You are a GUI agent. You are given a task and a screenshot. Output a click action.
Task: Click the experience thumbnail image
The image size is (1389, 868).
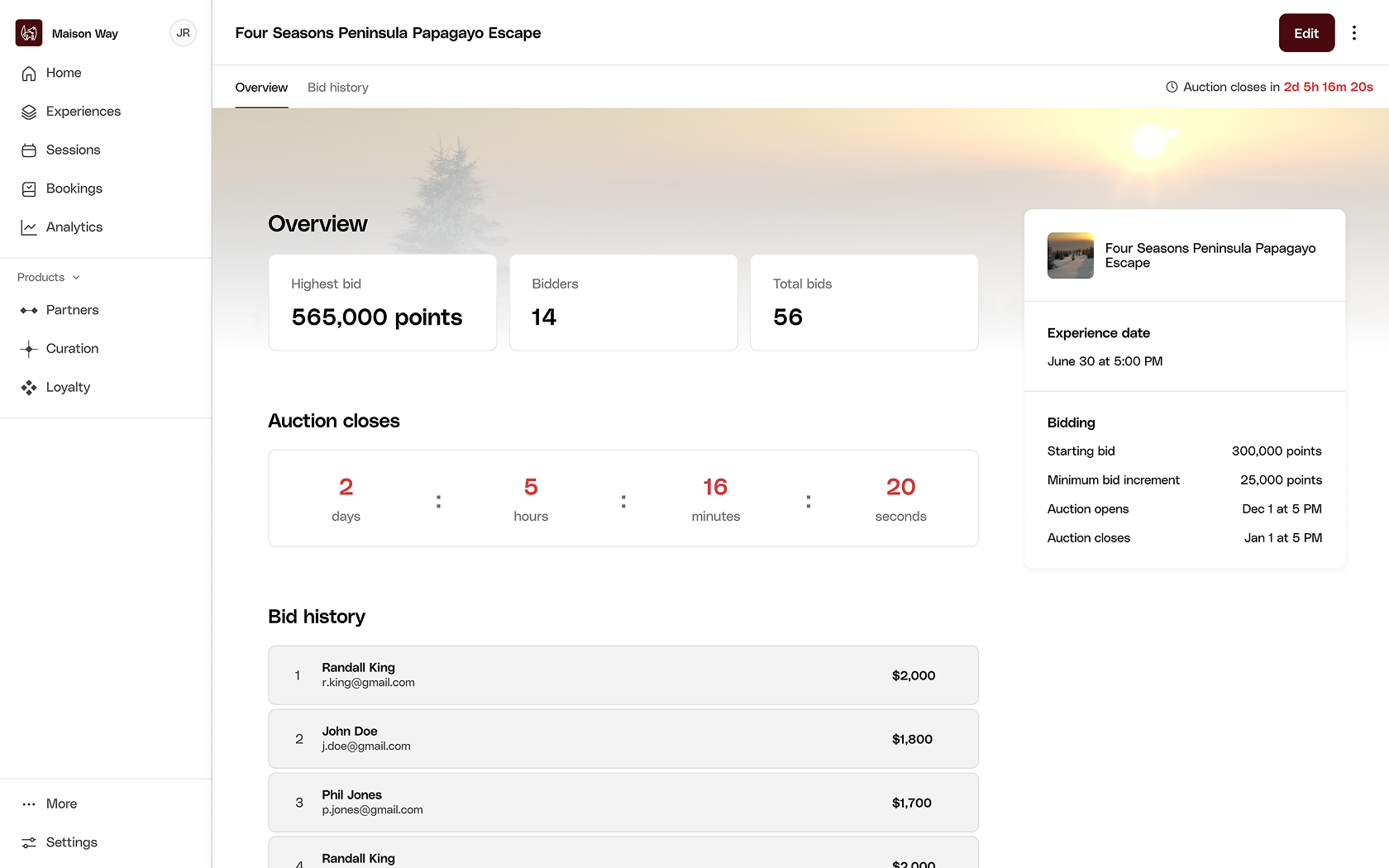pos(1070,255)
